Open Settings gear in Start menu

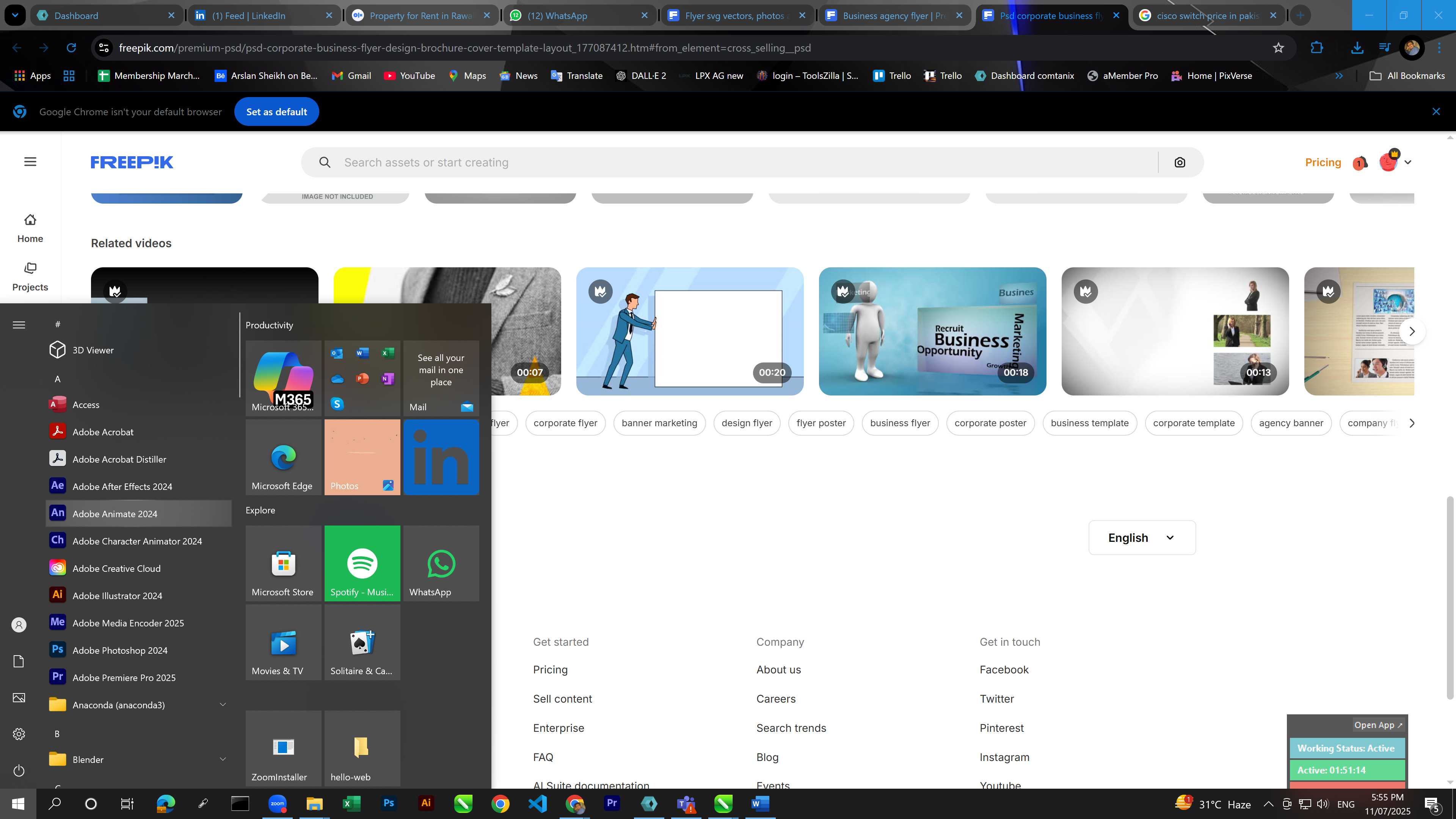tap(19, 734)
